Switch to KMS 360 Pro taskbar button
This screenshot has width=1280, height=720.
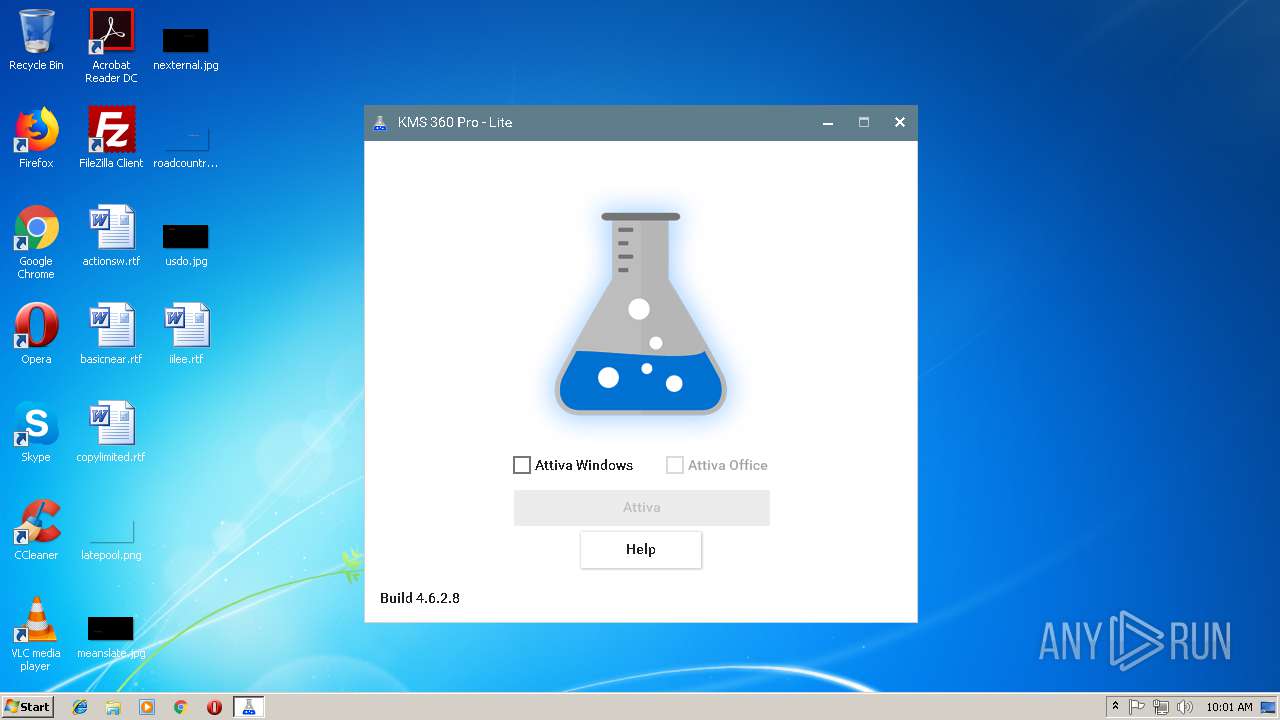tap(248, 707)
